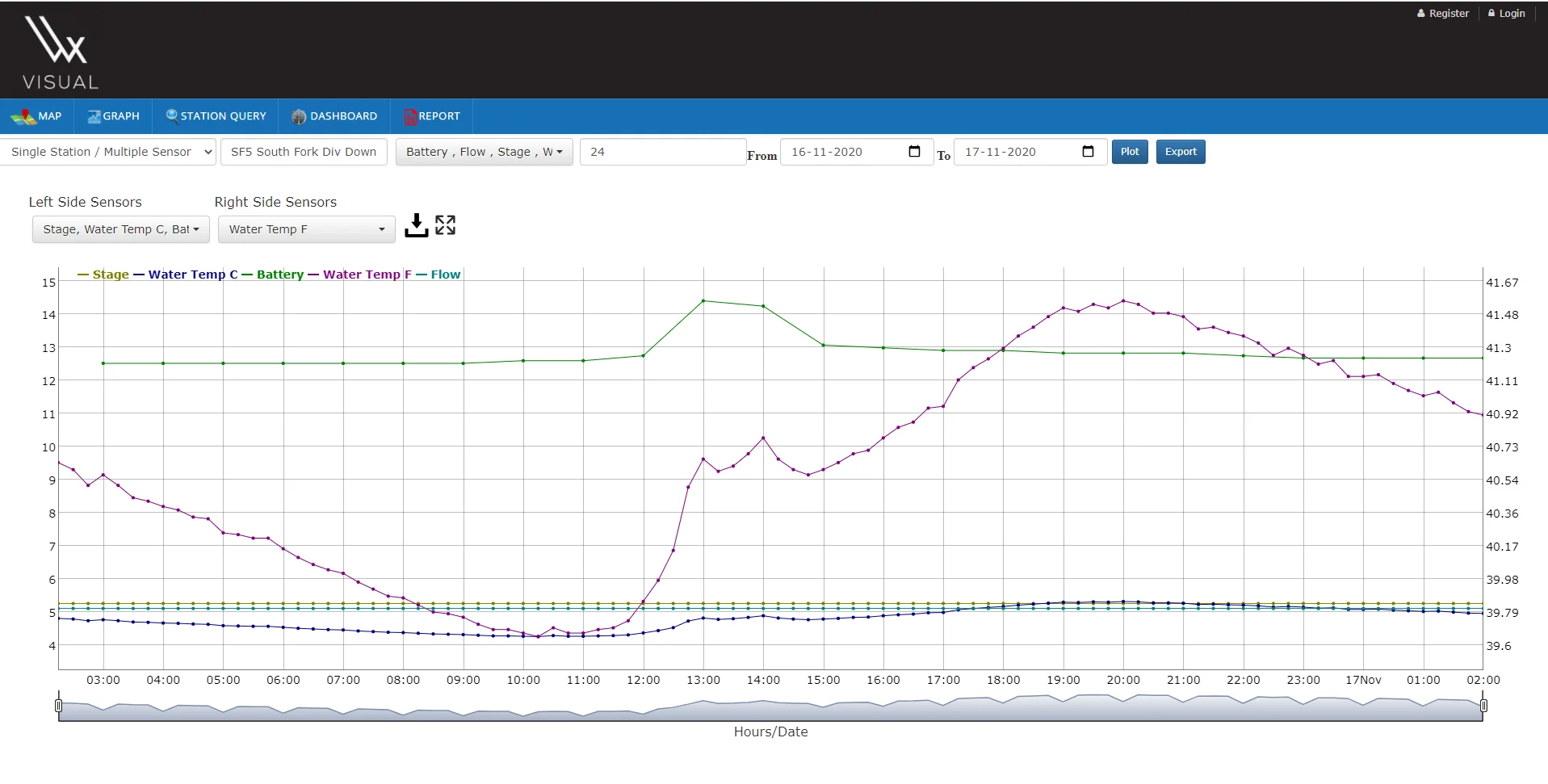
Task: Open the Report document icon
Action: (410, 116)
